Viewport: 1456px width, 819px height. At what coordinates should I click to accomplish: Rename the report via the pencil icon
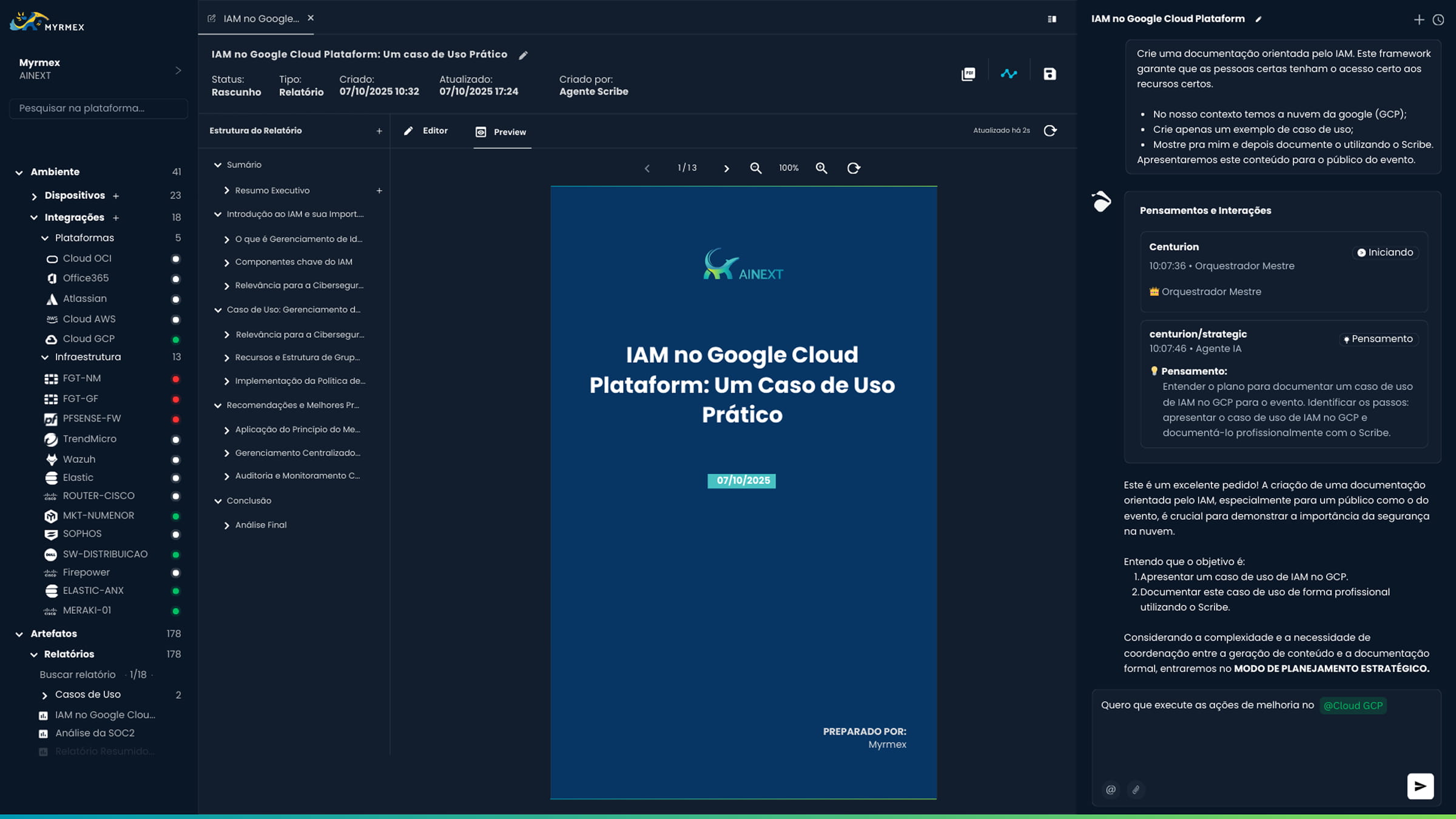523,55
